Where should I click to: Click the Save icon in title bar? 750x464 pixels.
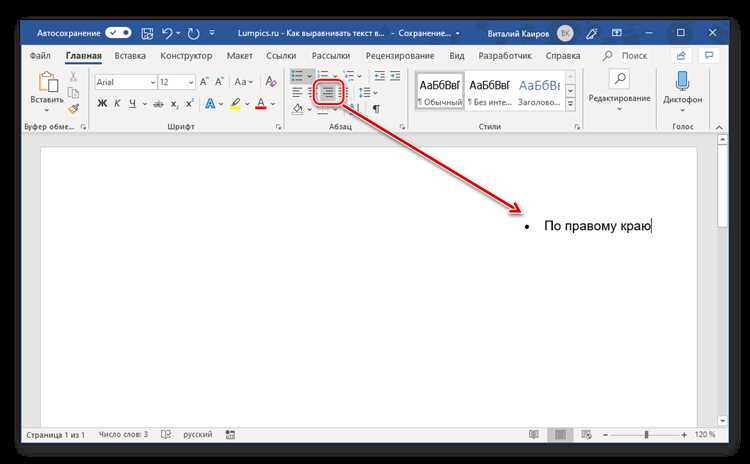147,33
